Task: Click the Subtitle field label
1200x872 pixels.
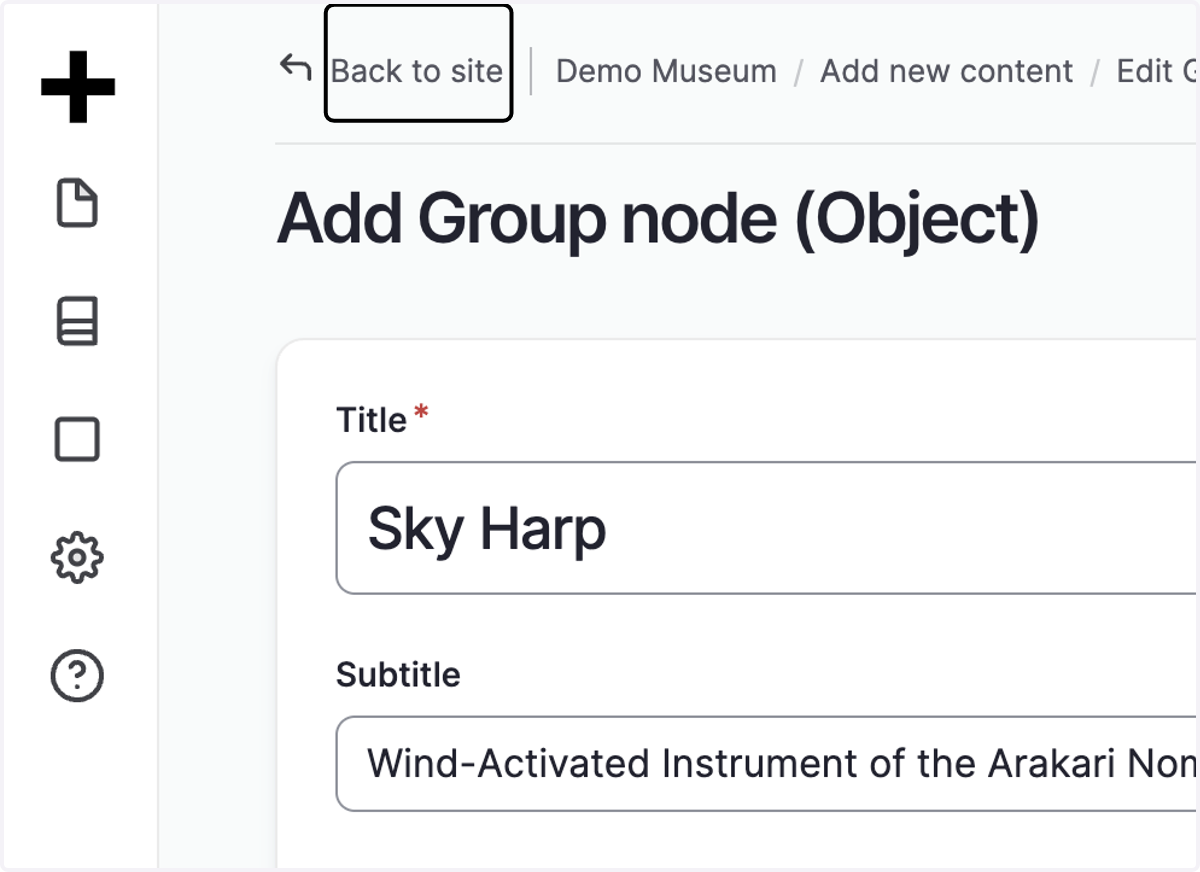Action: pos(398,675)
